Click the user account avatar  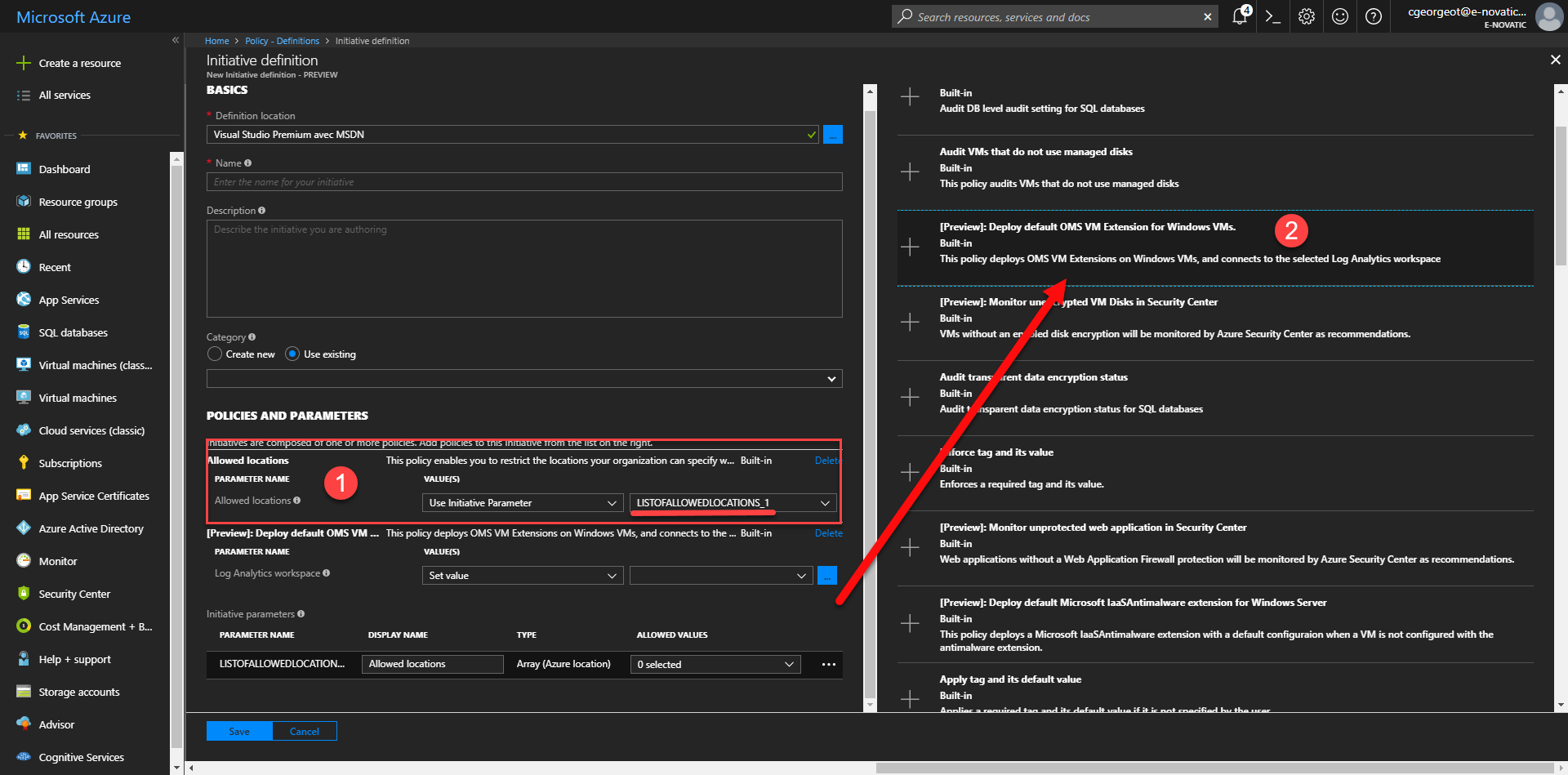1548,16
